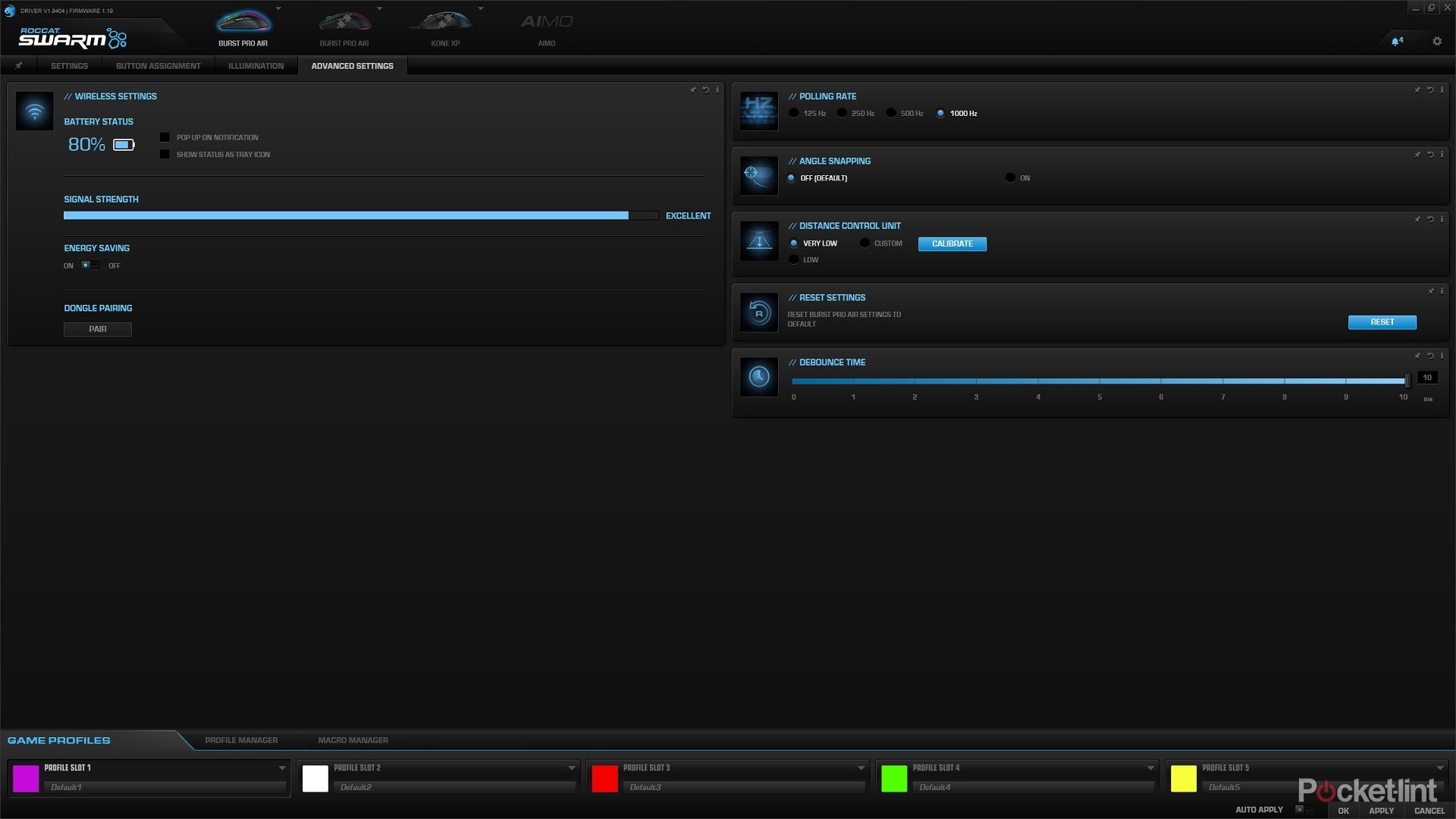1456x819 pixels.
Task: Click reset arrow in Distance Control Unit panel
Action: point(1430,219)
